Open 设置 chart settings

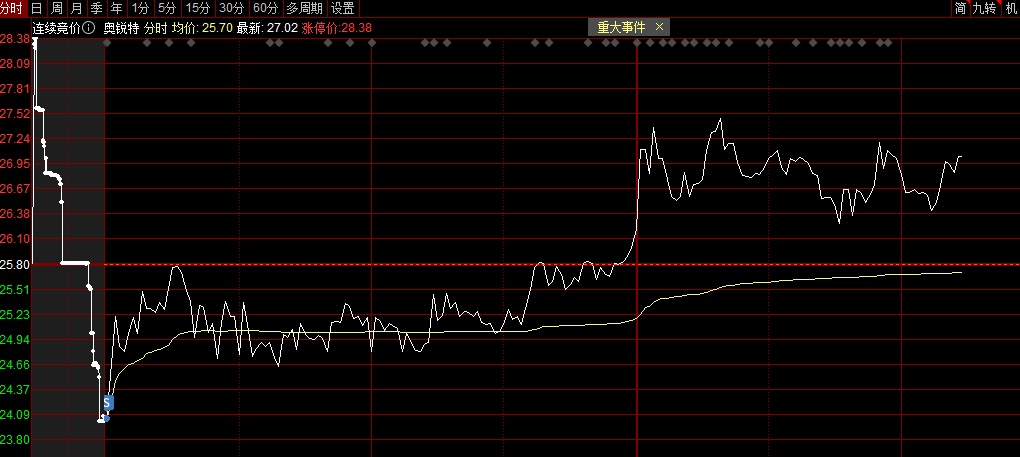coord(342,8)
